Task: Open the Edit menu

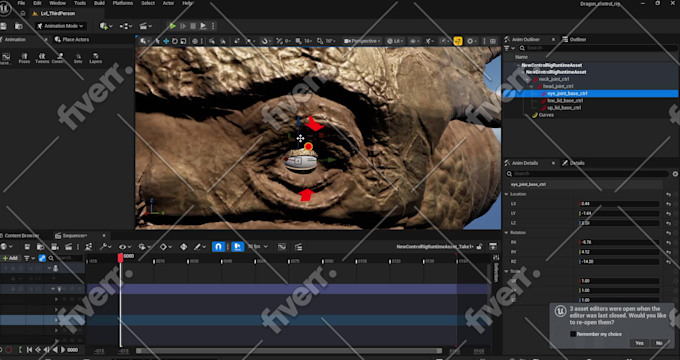Action: pos(37,3)
